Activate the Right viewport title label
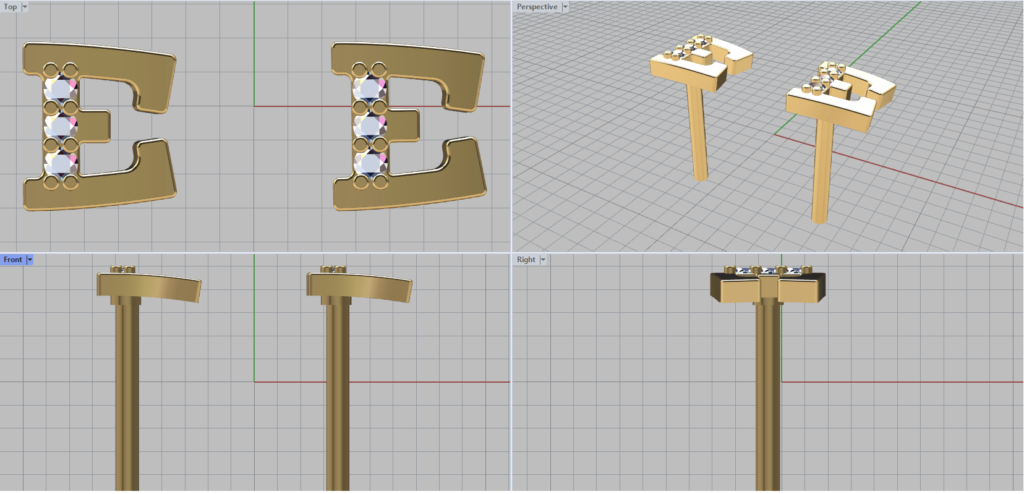The width and height of the screenshot is (1024, 494). [525, 260]
